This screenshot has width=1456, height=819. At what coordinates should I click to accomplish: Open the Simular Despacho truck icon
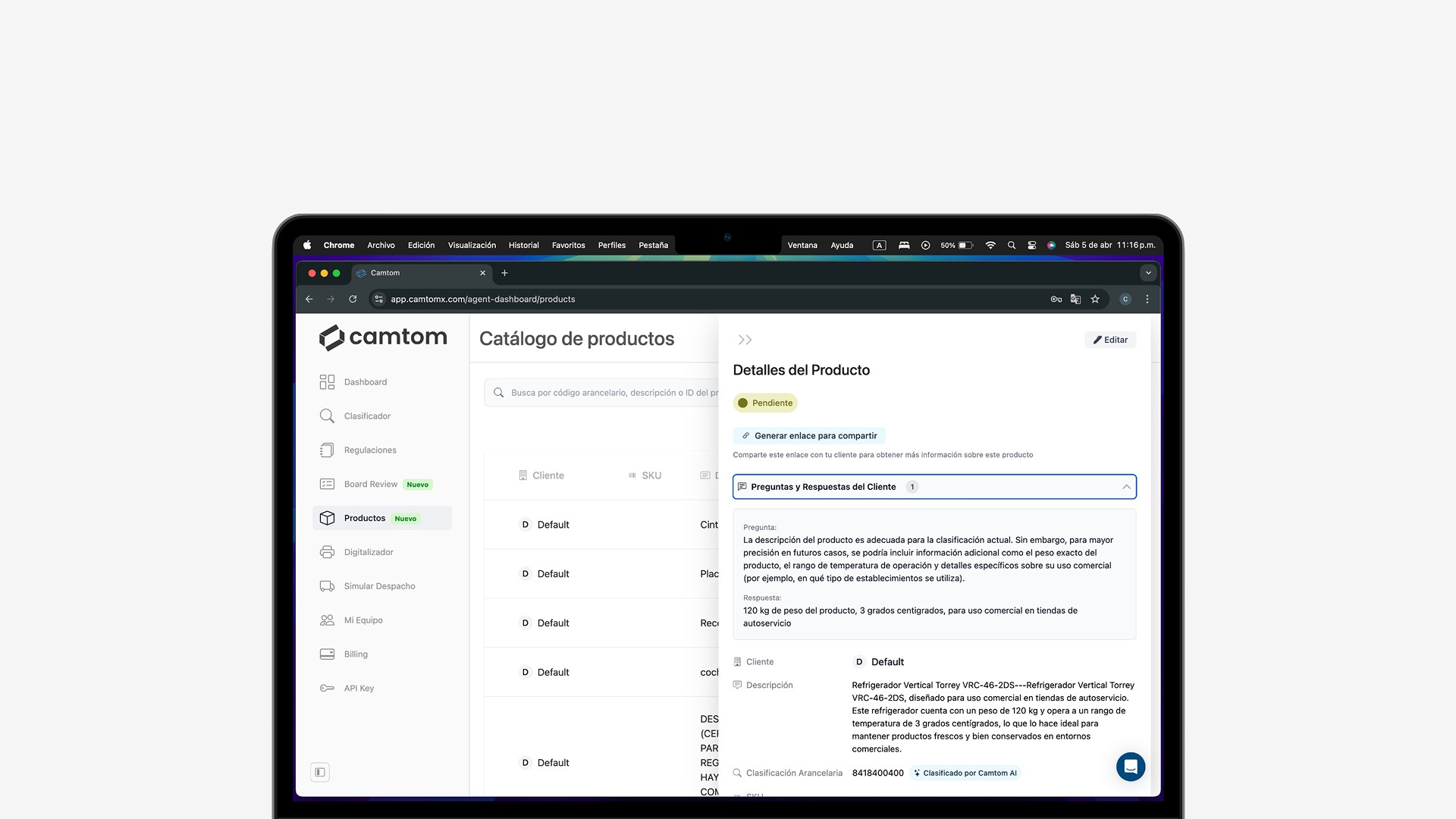pyautogui.click(x=327, y=586)
